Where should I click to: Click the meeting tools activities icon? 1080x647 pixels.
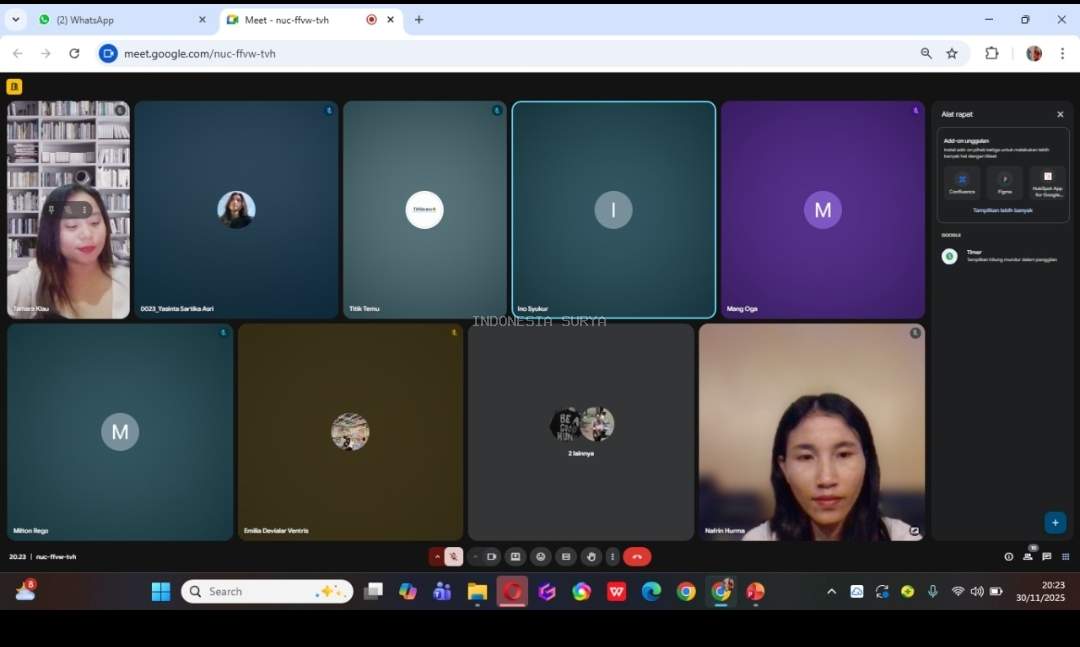(x=1066, y=557)
